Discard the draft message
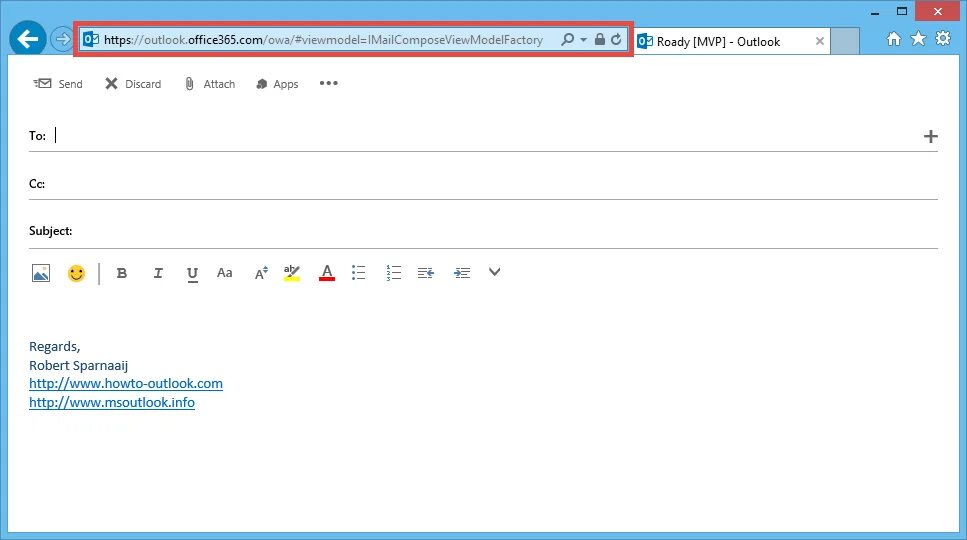The width and height of the screenshot is (967, 540). 133,84
